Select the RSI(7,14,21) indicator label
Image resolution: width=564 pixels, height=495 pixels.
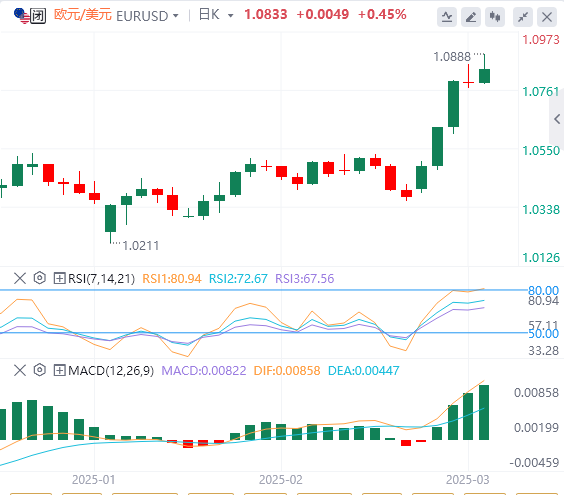(x=101, y=278)
